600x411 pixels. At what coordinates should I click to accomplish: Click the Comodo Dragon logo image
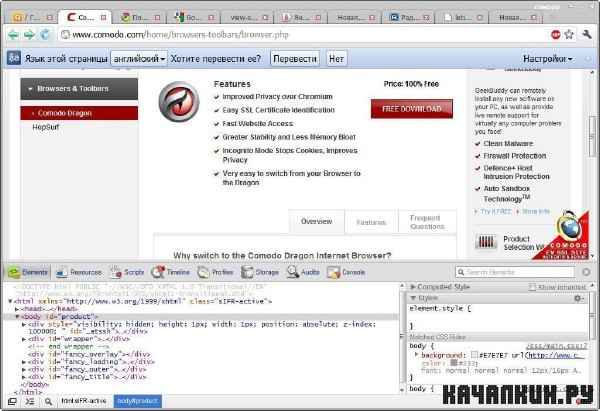point(179,101)
